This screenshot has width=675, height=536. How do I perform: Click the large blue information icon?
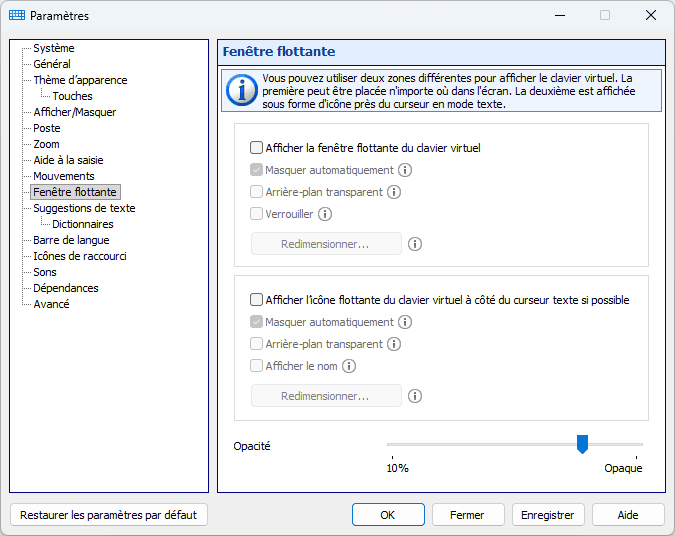pyautogui.click(x=242, y=90)
